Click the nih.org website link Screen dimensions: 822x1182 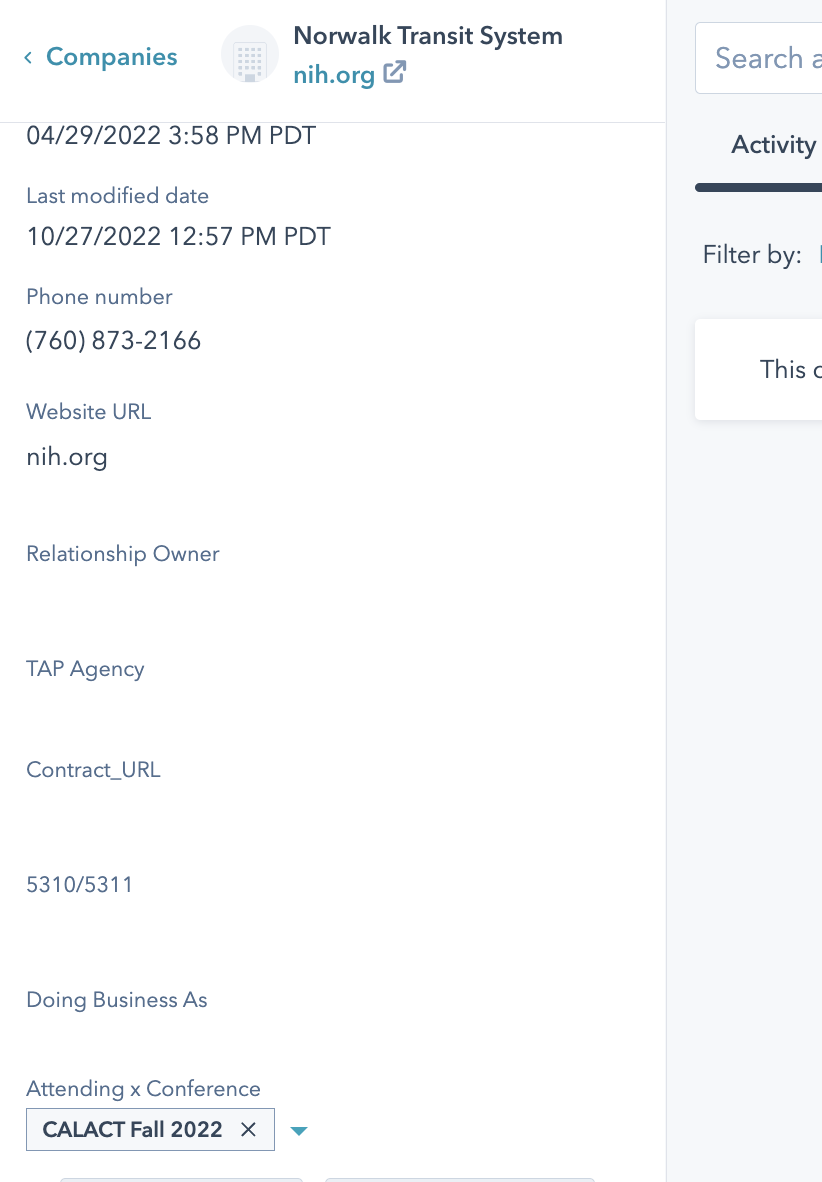click(334, 75)
